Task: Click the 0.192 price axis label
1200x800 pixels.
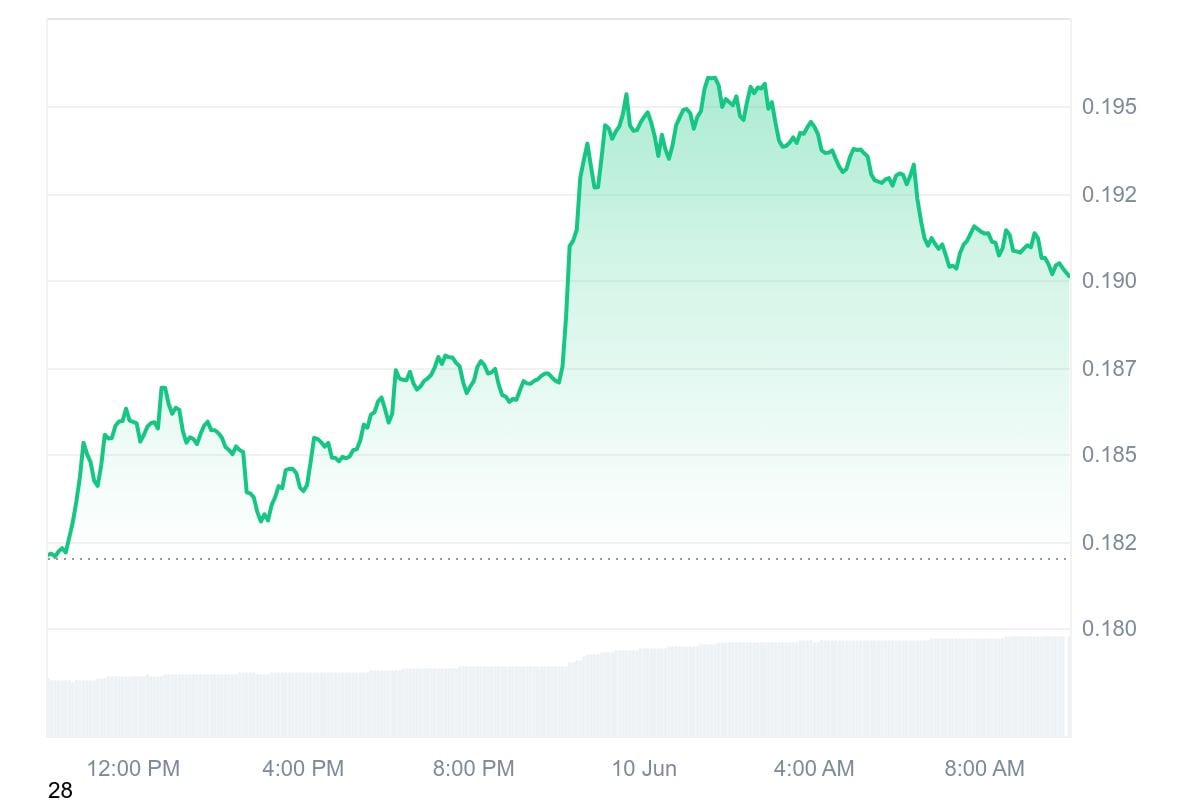Action: [x=1109, y=194]
